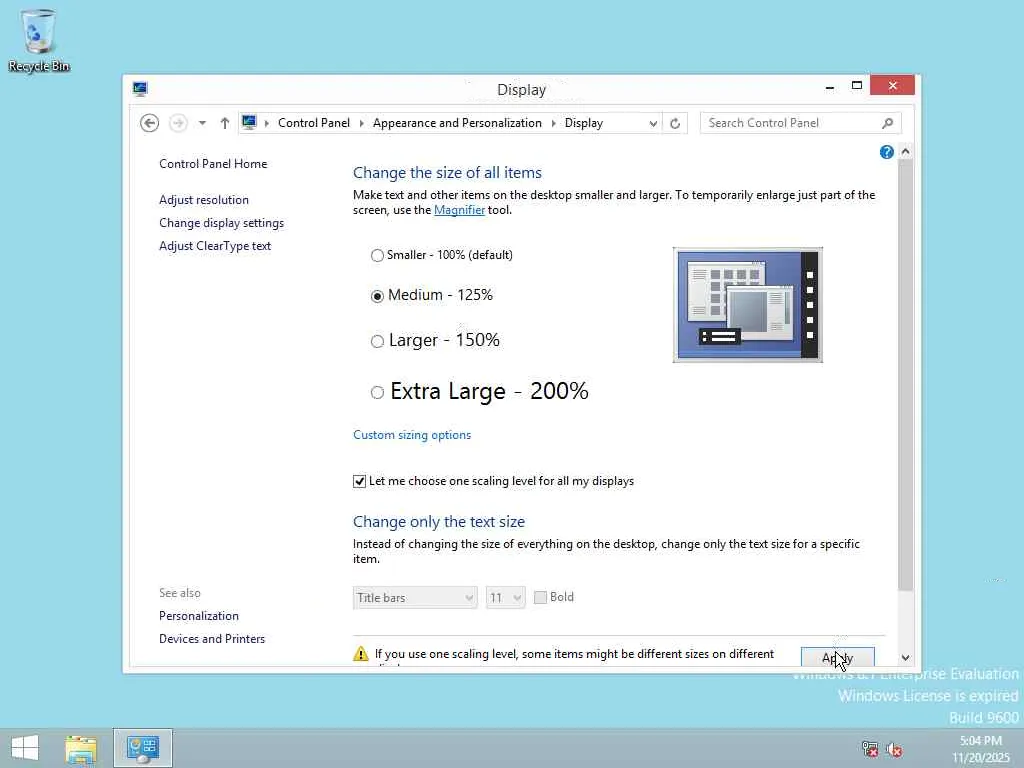
Task: Expand the address bar root chevron
Action: coord(266,123)
